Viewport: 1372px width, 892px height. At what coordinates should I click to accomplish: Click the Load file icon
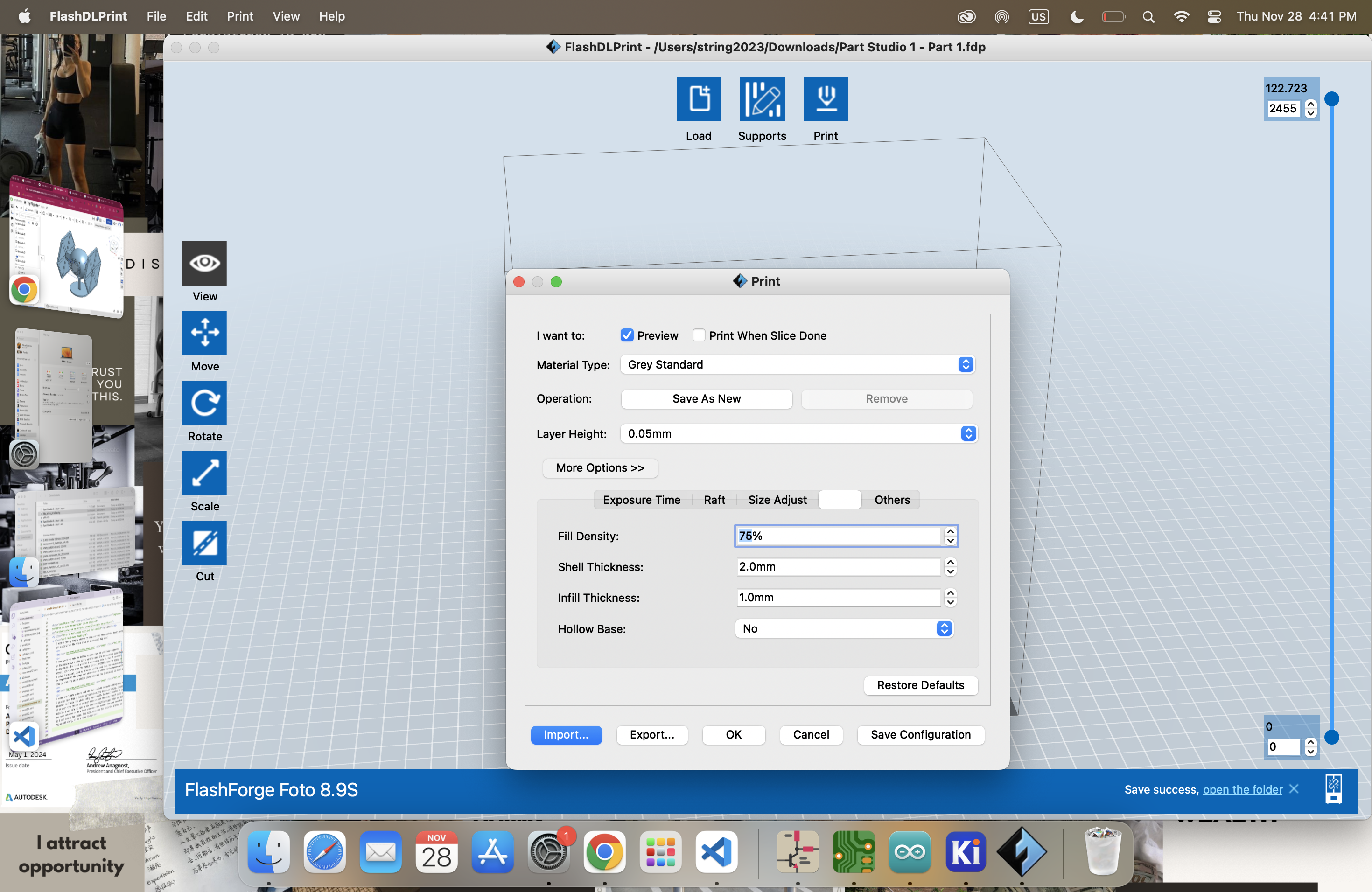[699, 98]
